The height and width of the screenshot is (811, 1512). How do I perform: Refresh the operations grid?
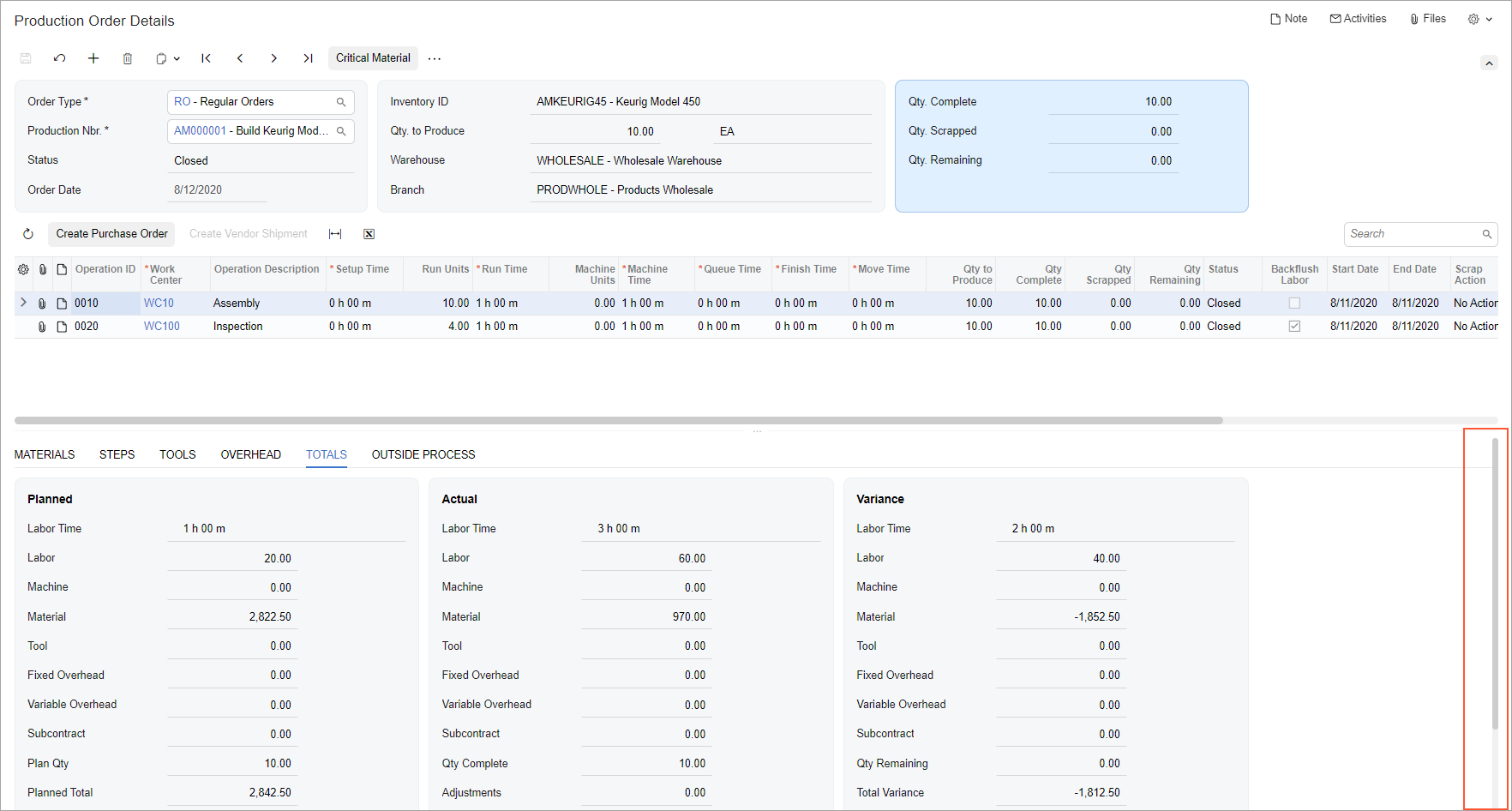click(28, 234)
